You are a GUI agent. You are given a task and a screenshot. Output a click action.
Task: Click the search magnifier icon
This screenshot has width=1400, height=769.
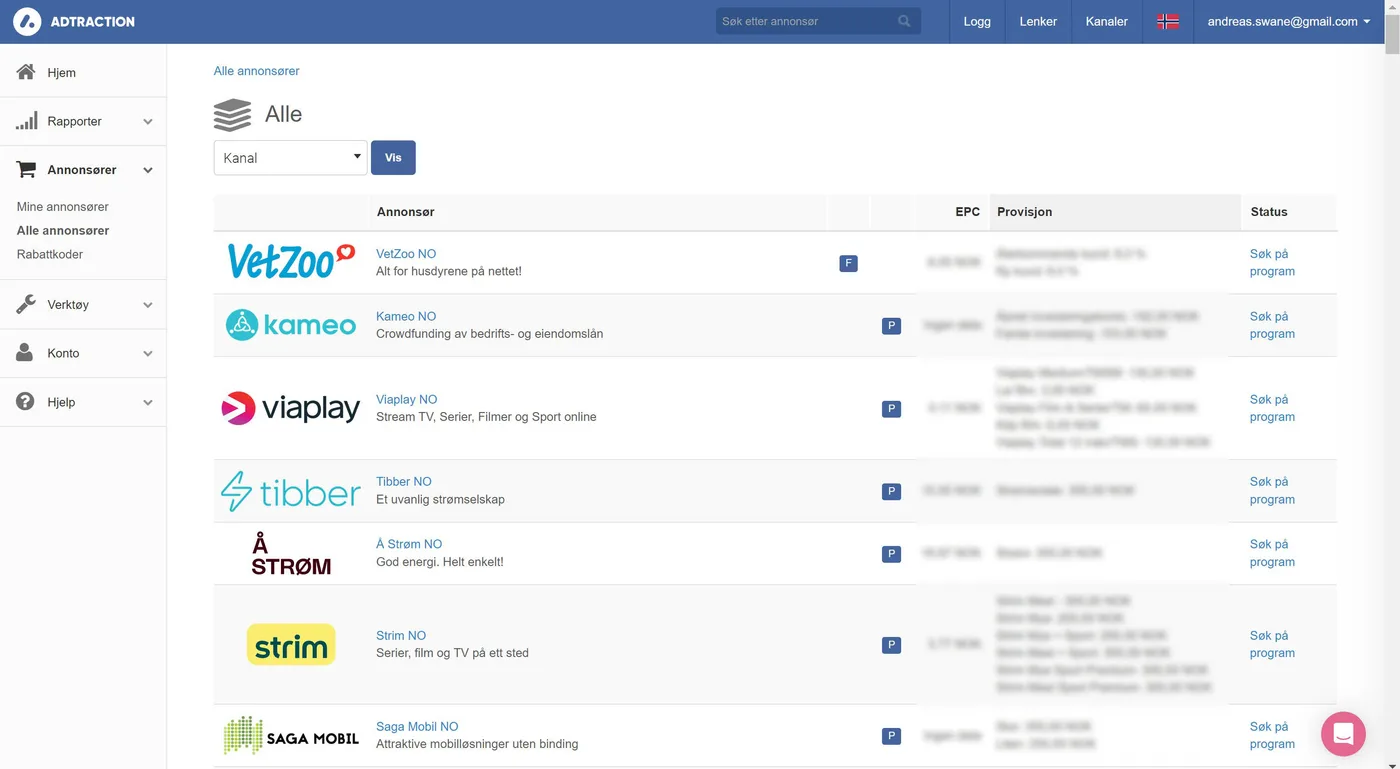coord(904,21)
